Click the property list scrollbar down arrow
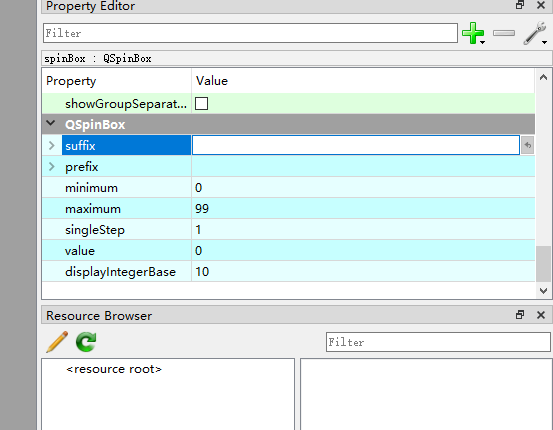Viewport: 553px width, 430px height. click(543, 291)
